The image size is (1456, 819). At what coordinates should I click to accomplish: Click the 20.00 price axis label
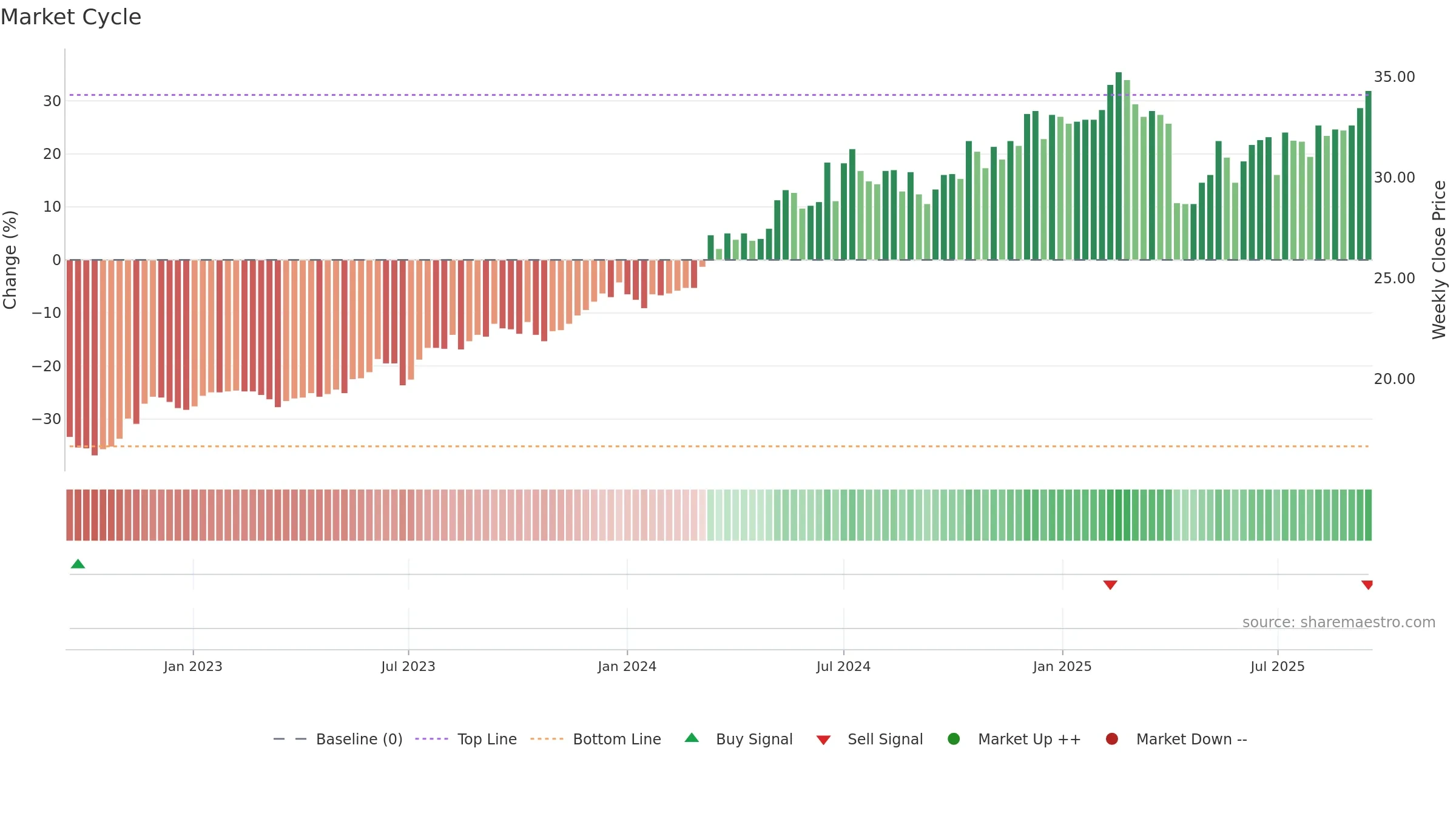(1395, 379)
